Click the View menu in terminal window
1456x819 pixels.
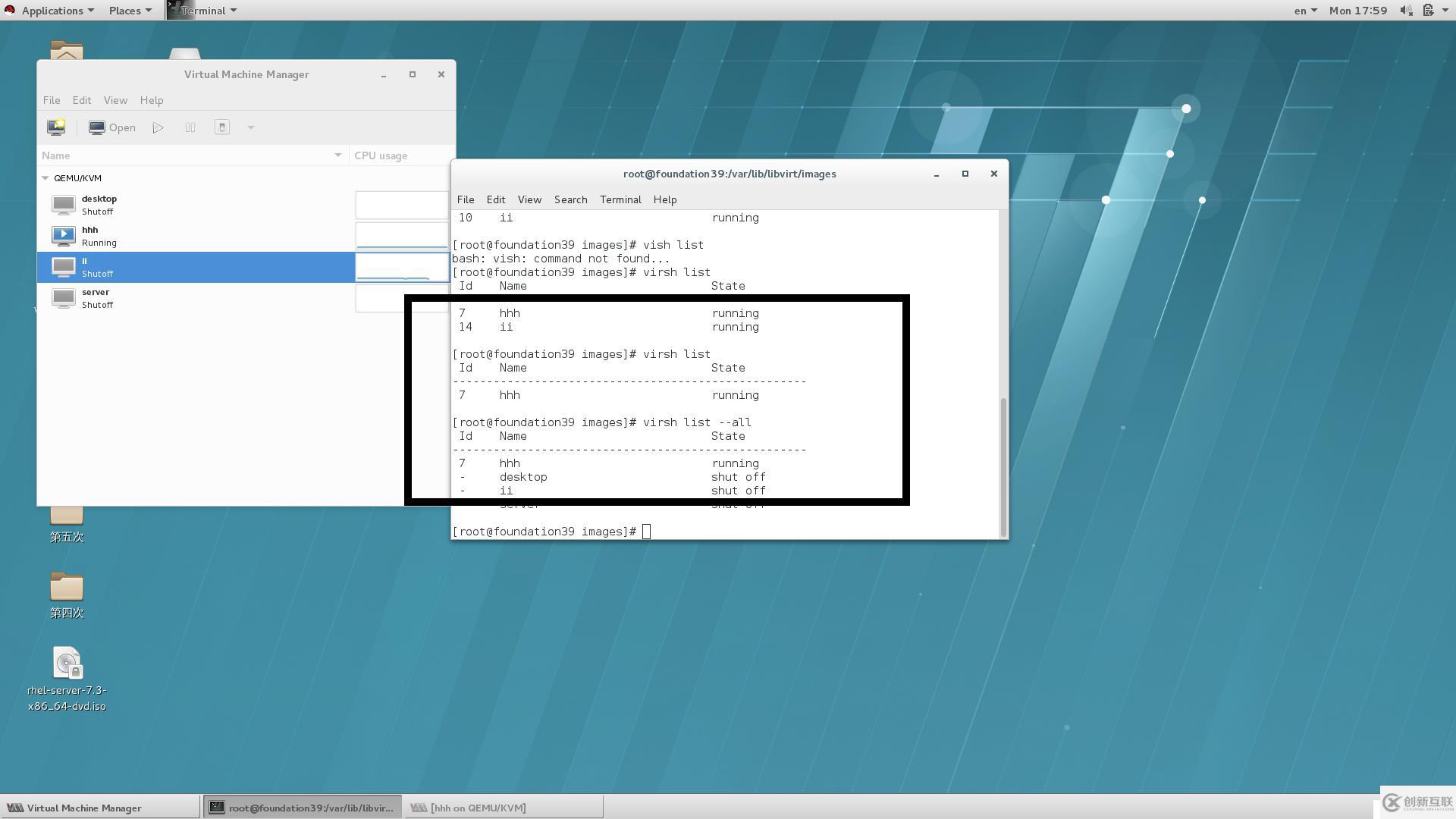coord(528,199)
